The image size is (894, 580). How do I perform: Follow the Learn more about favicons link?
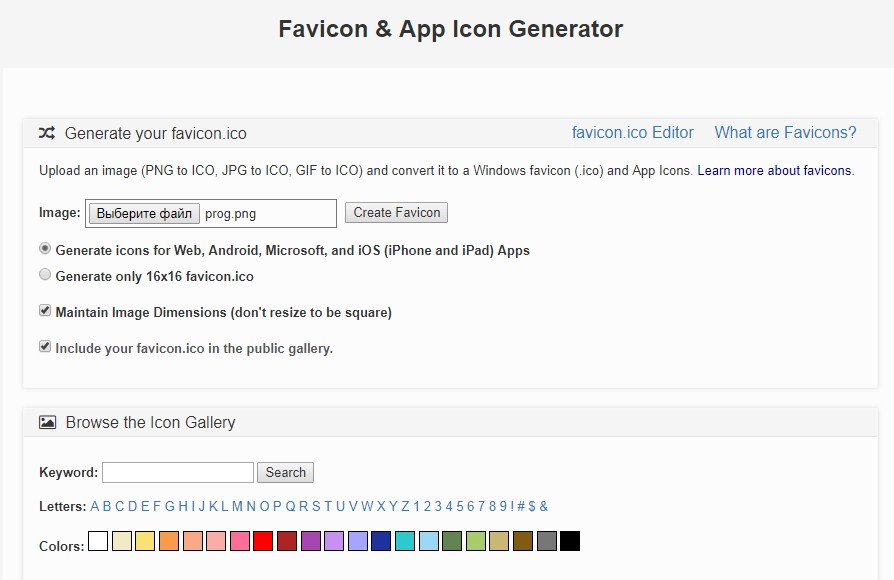(x=774, y=171)
